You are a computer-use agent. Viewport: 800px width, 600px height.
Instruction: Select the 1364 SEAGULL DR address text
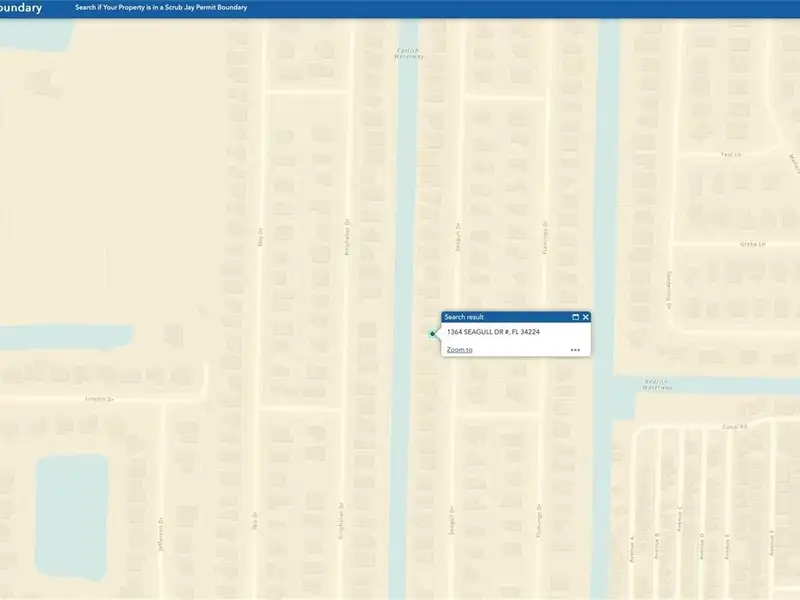click(493, 332)
